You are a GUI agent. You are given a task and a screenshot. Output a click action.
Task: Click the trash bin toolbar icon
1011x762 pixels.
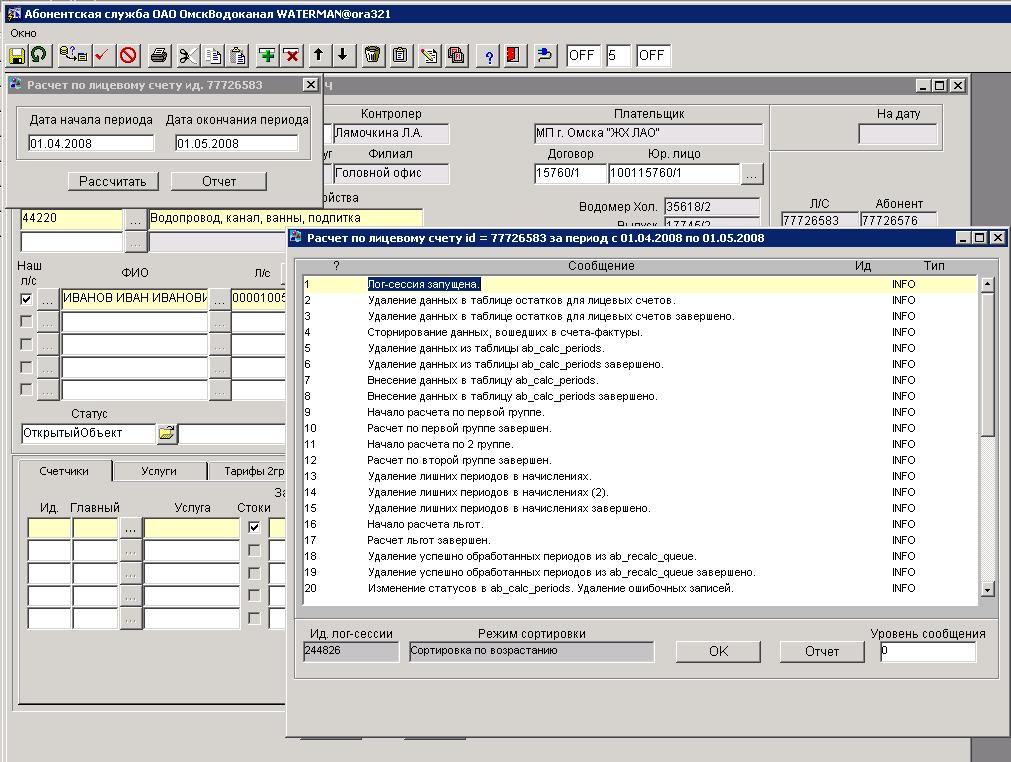pyautogui.click(x=372, y=55)
